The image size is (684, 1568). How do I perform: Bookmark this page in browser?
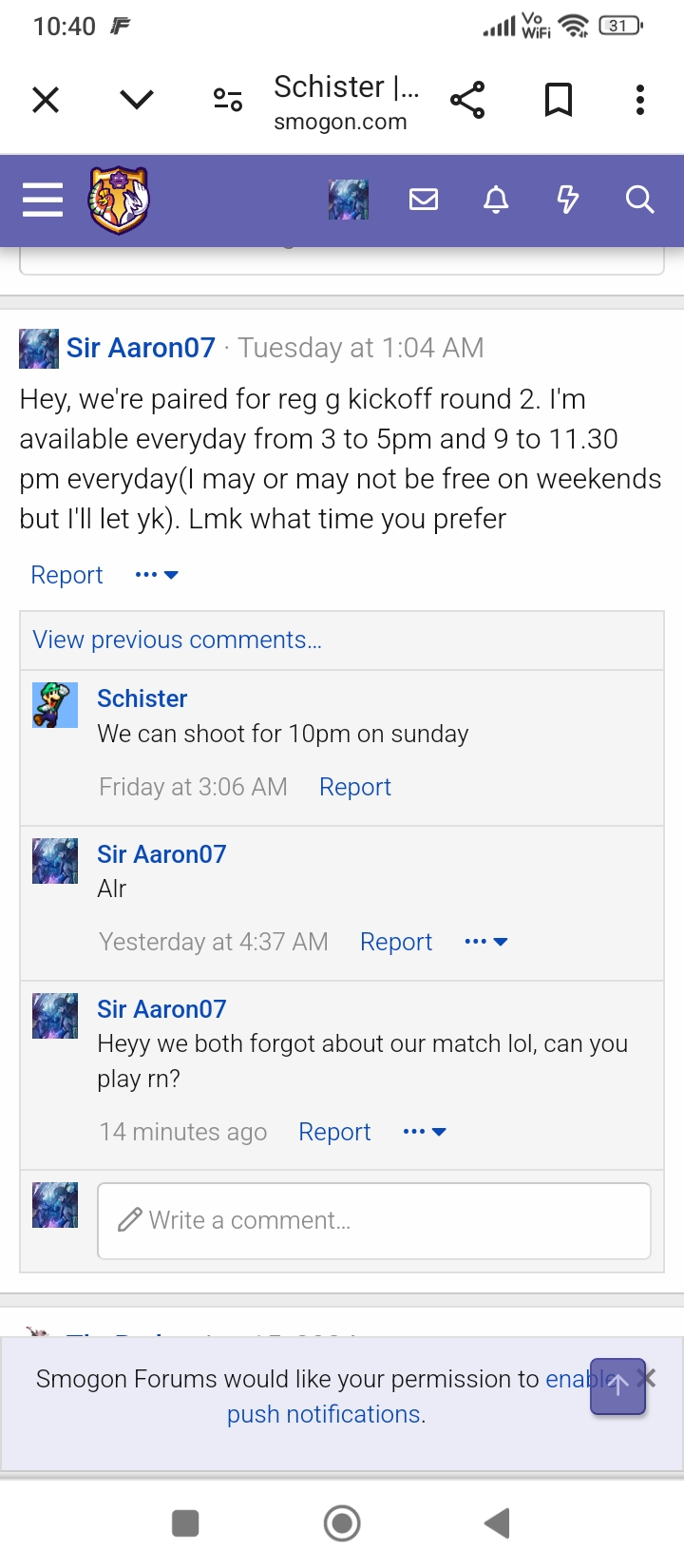[559, 100]
